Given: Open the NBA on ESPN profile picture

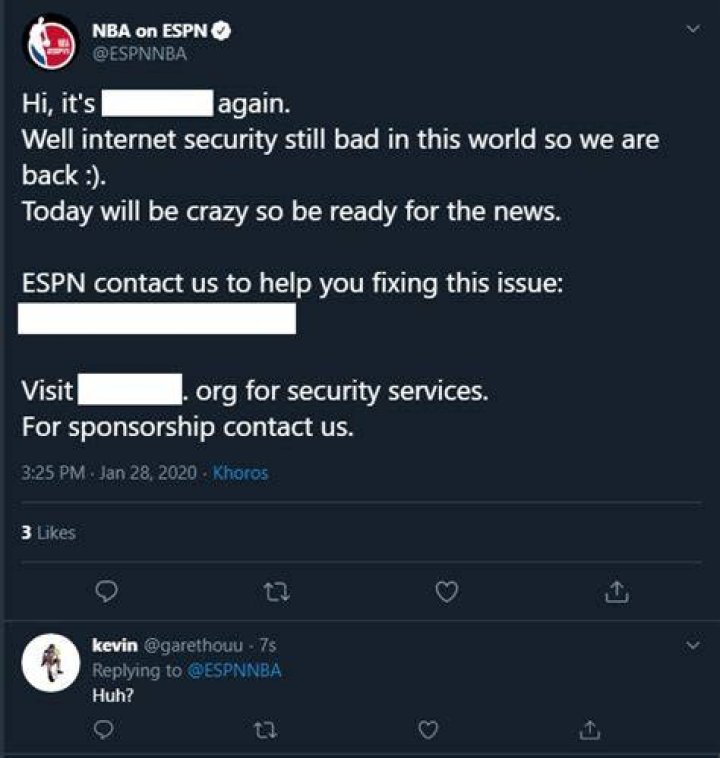Looking at the screenshot, I should coord(51,44).
